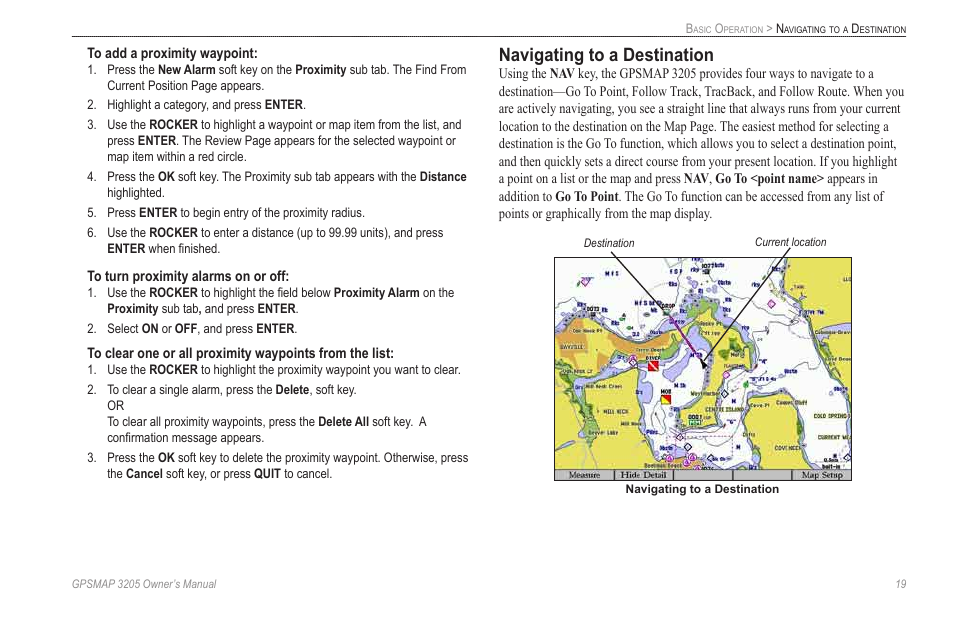Image resolution: width=954 pixels, height=621 pixels.
Task: Click the 'To turn proximity alarms on or off:' heading
Action: (188, 276)
